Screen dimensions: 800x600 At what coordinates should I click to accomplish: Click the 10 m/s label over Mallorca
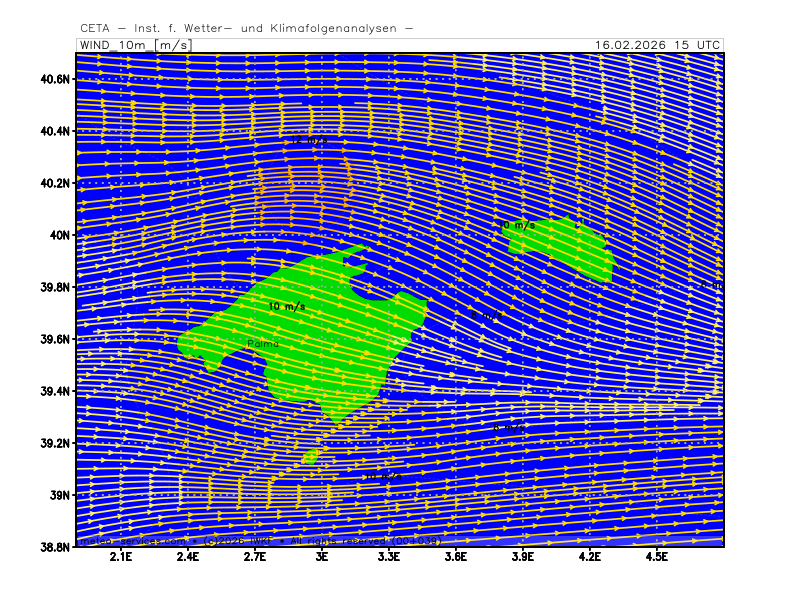point(287,306)
